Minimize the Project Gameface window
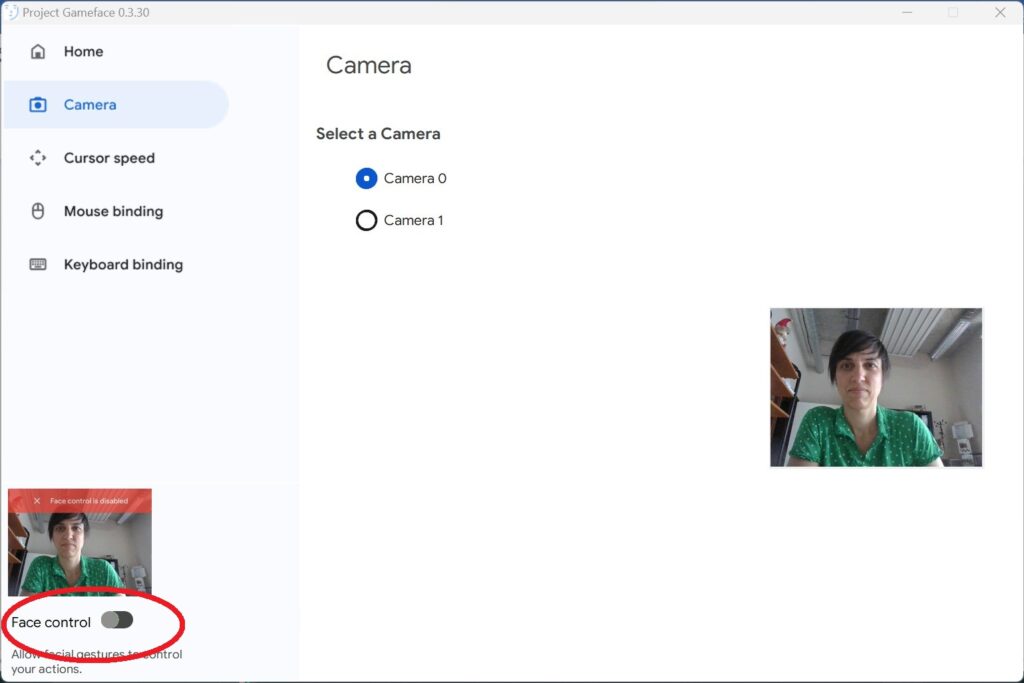The image size is (1024, 683). [907, 12]
